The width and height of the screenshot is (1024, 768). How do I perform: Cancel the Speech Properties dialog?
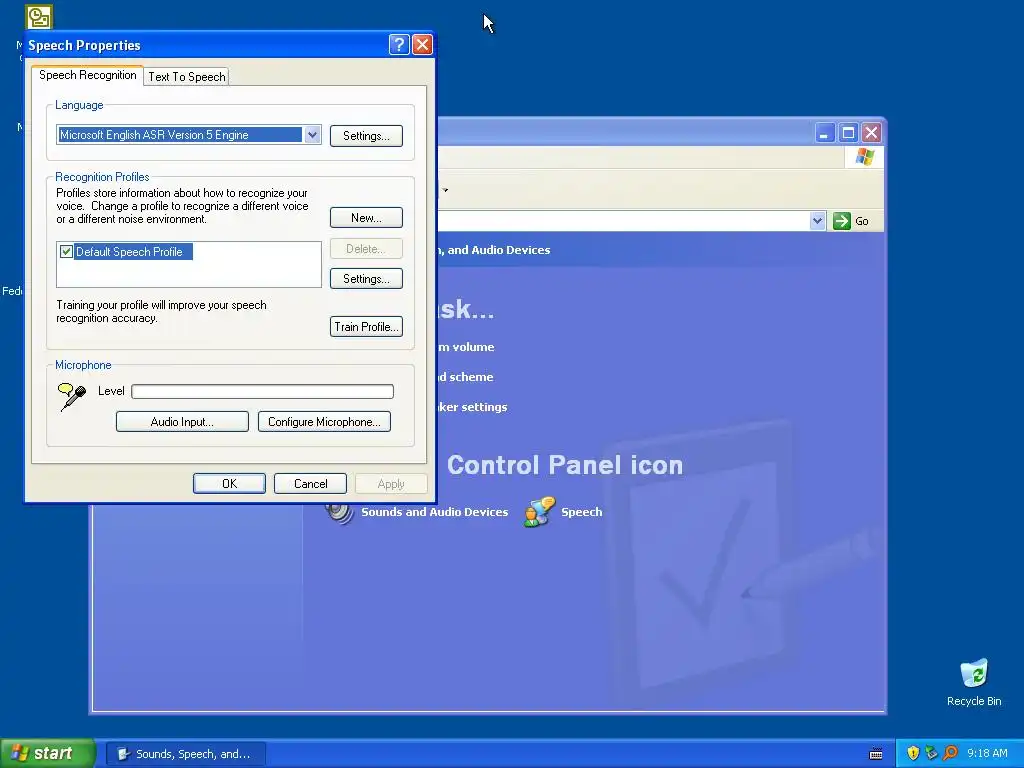pyautogui.click(x=310, y=484)
